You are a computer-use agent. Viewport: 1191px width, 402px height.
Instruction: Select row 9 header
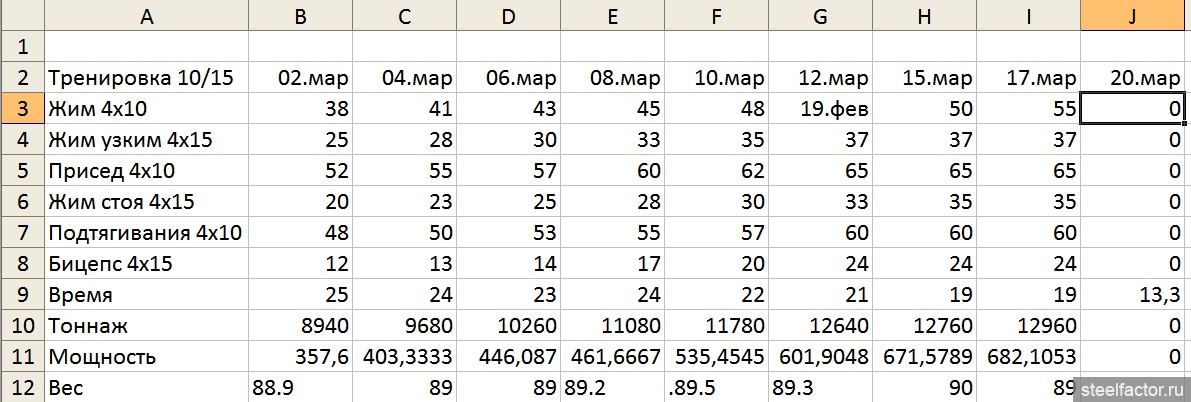tap(21, 295)
